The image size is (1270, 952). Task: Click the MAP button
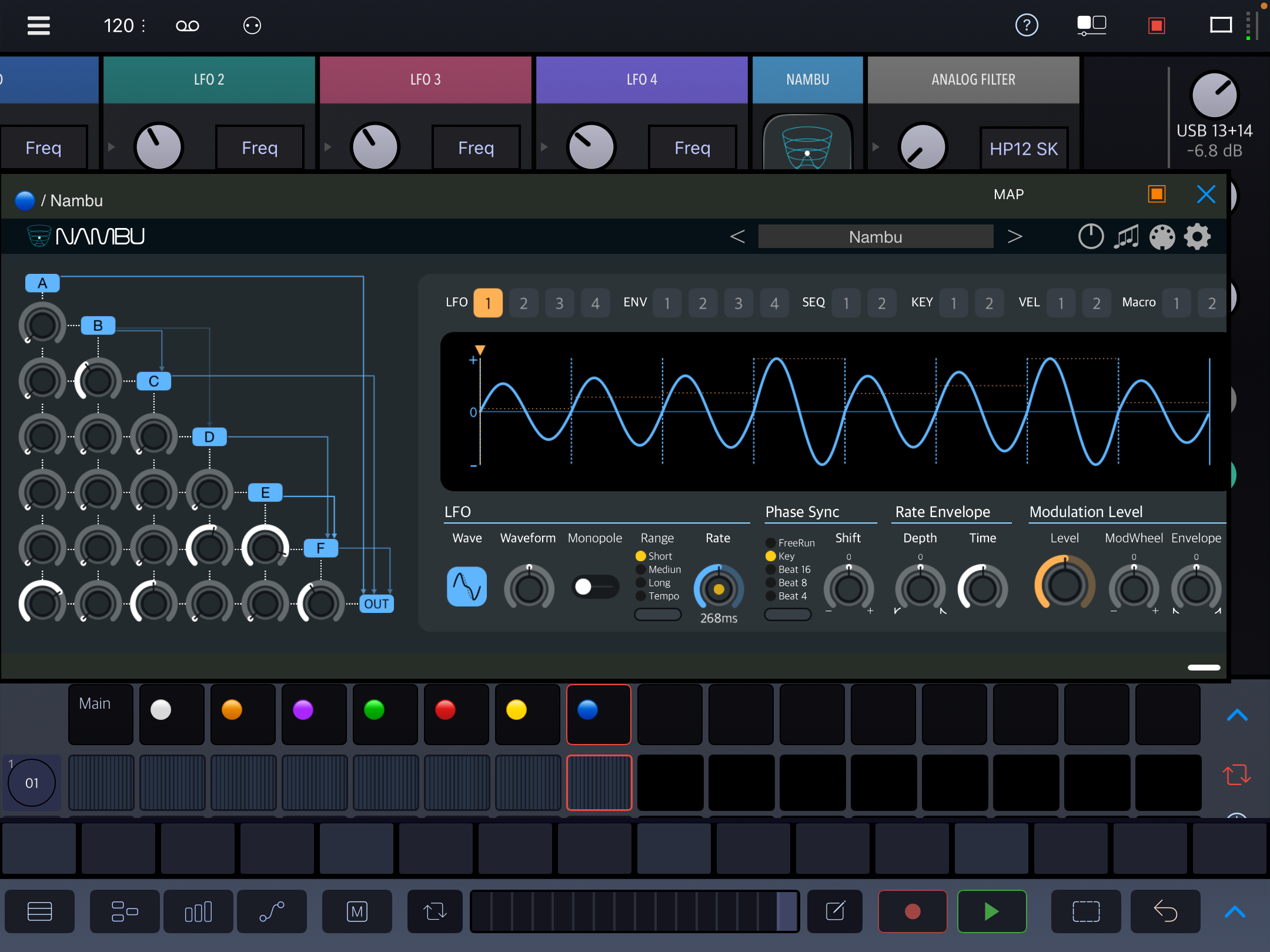pyautogui.click(x=1009, y=195)
